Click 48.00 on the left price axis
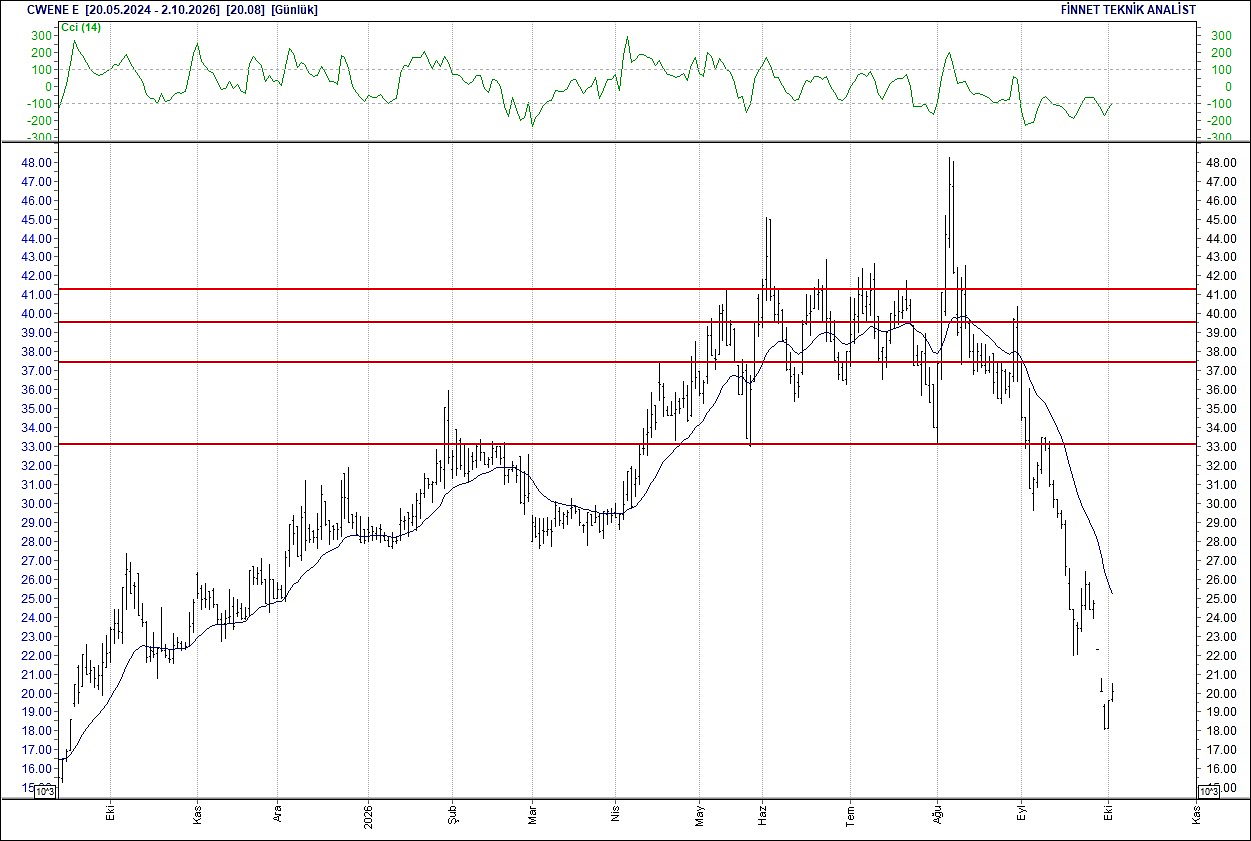This screenshot has width=1251, height=841. (x=37, y=163)
